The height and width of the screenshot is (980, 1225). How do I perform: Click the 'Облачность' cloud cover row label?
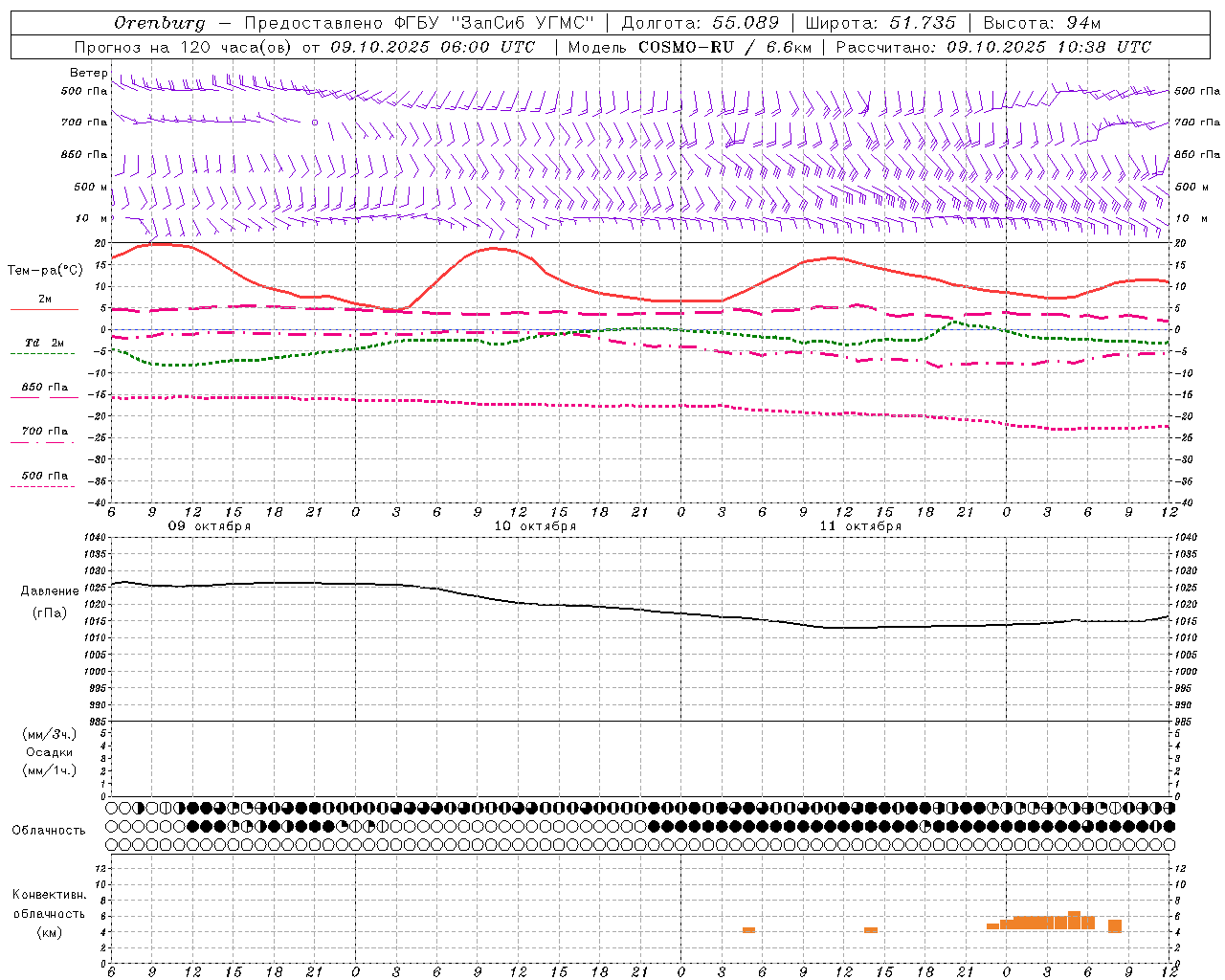click(x=49, y=830)
